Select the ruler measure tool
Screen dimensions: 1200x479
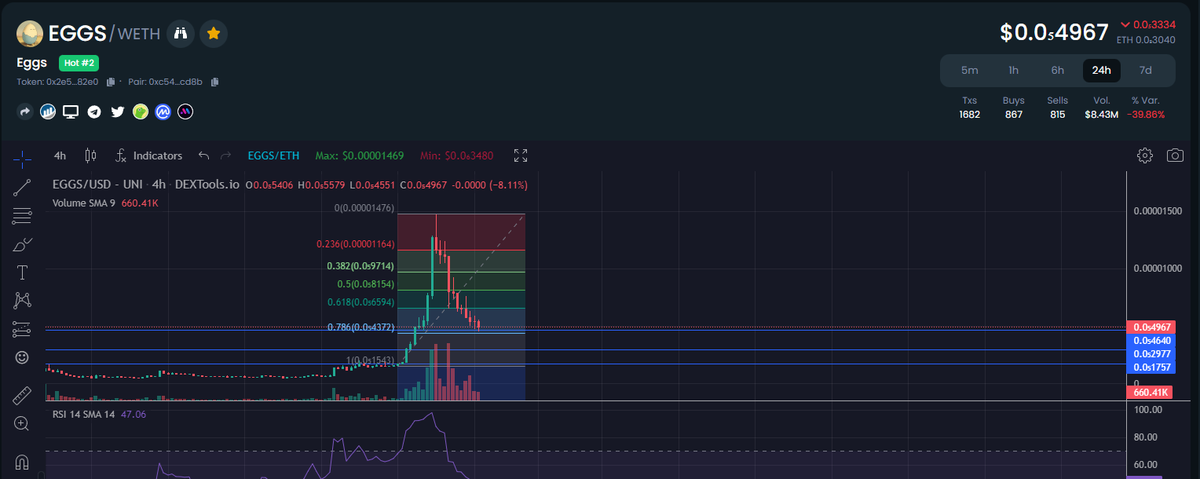click(x=22, y=396)
